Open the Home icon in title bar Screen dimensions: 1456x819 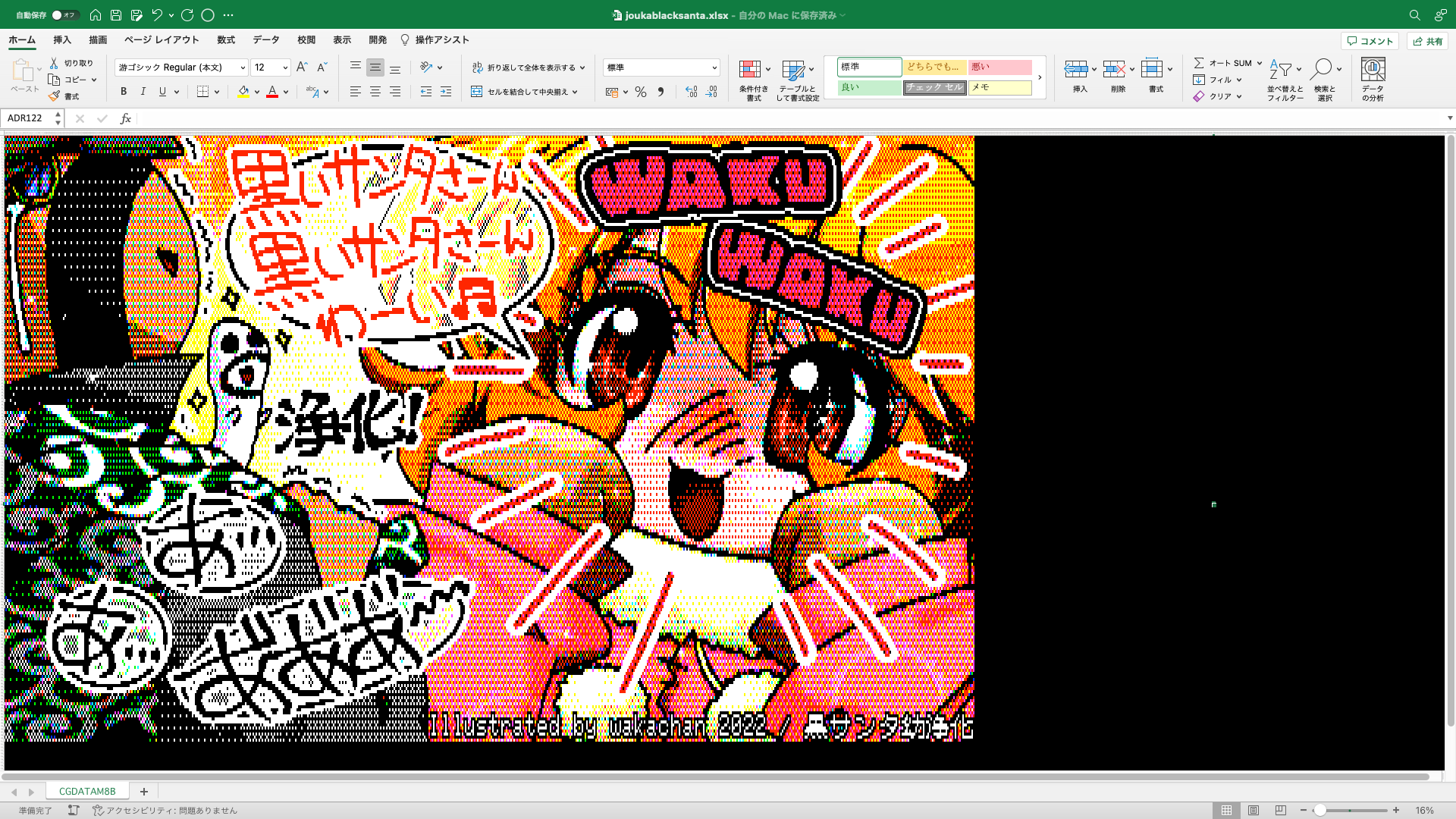[95, 15]
